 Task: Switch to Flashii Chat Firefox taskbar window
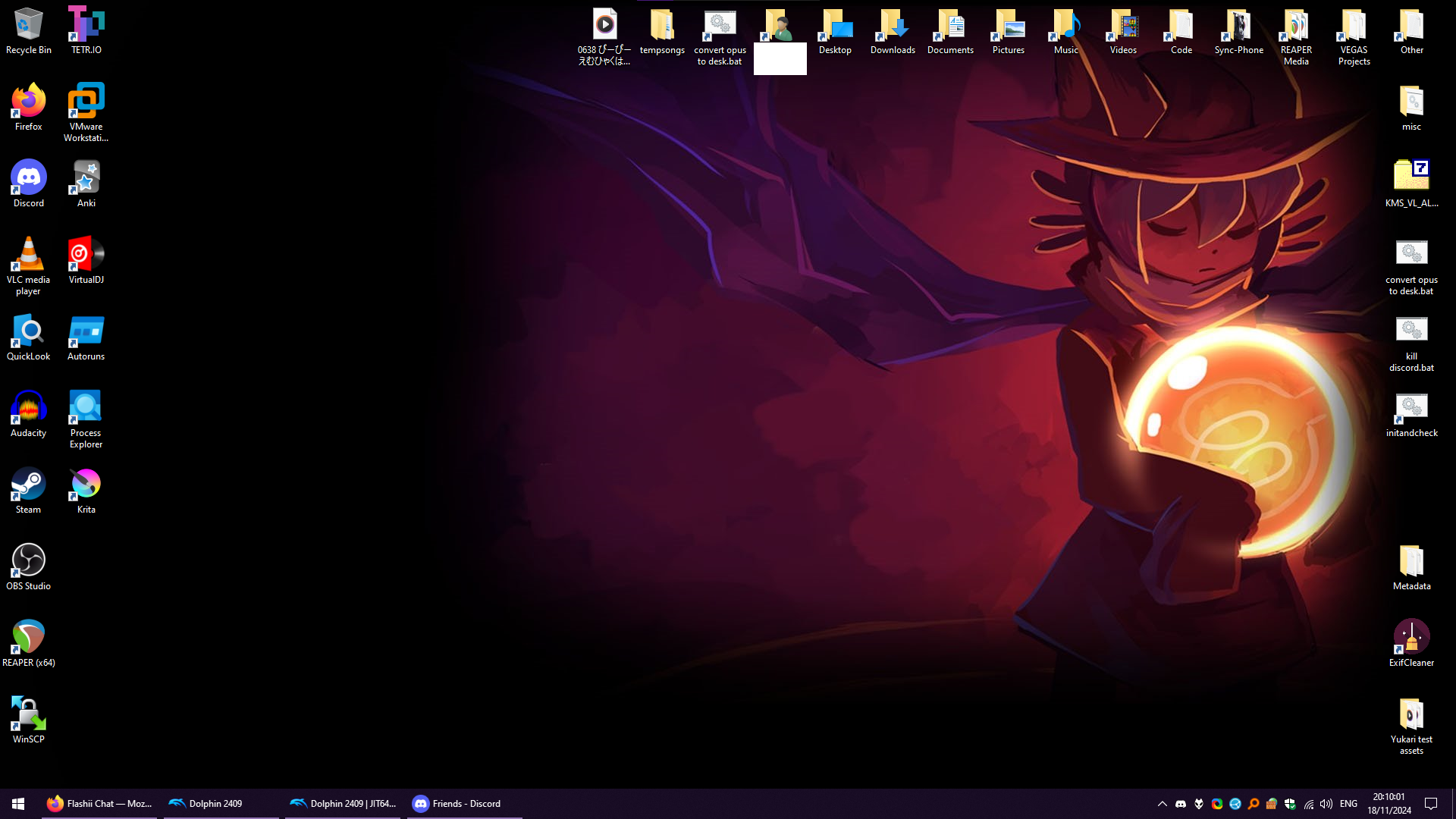[x=99, y=804]
